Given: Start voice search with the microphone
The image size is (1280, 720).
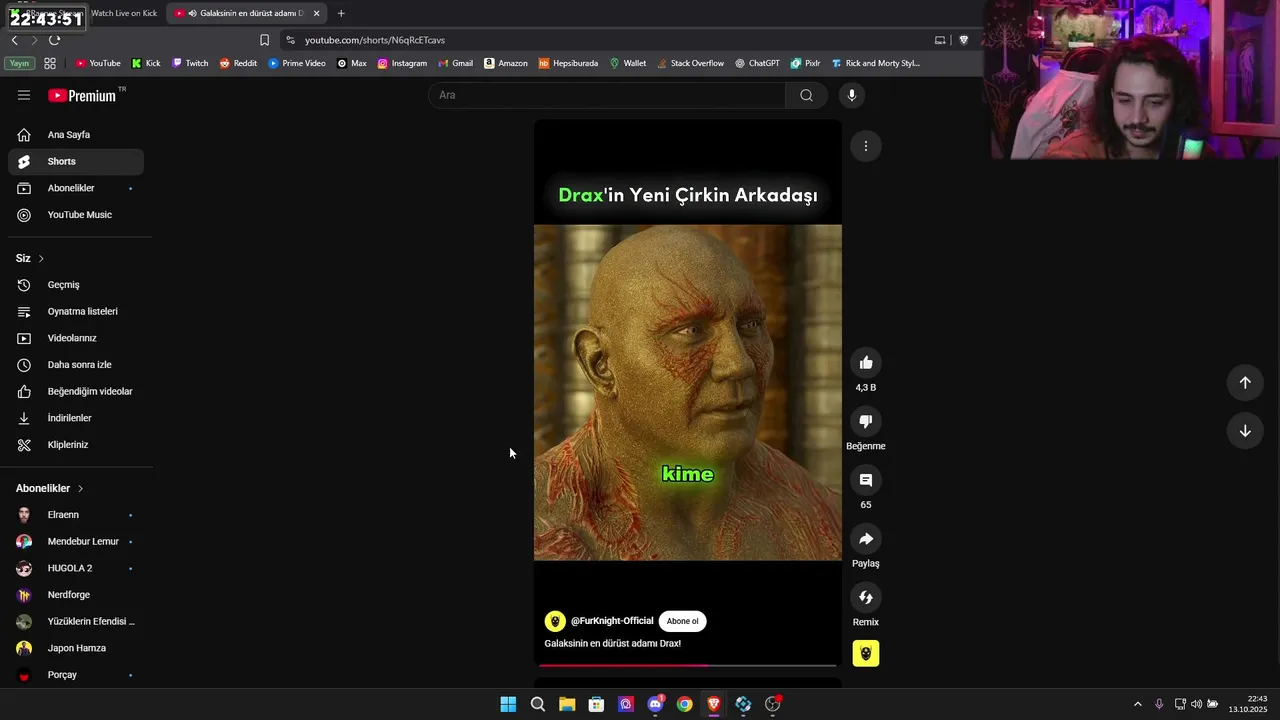Looking at the screenshot, I should tap(852, 95).
